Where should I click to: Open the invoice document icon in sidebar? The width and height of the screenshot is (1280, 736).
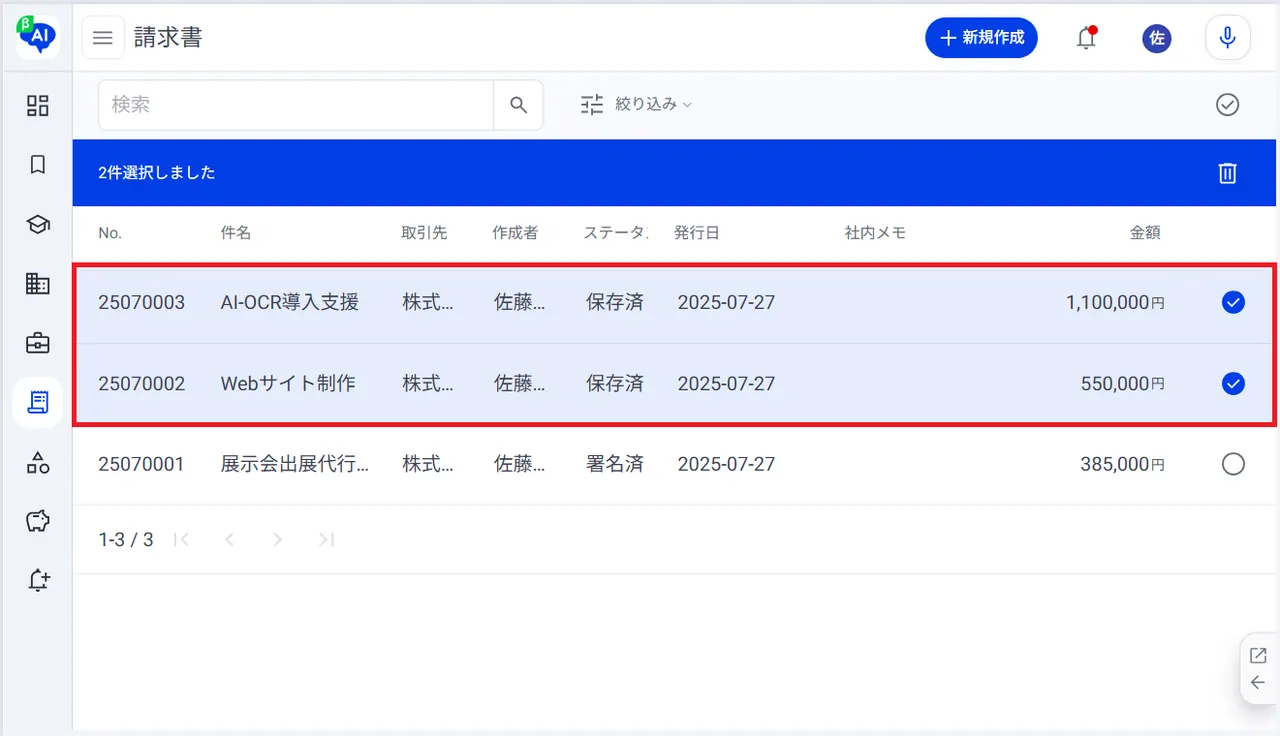(x=38, y=402)
